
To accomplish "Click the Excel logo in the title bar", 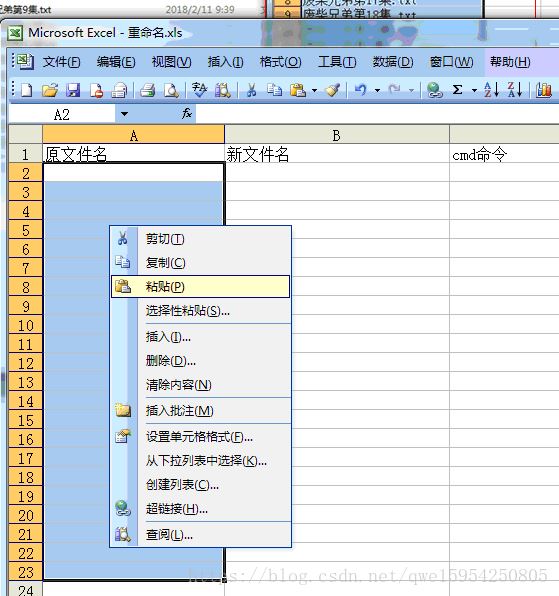I will pyautogui.click(x=15, y=33).
